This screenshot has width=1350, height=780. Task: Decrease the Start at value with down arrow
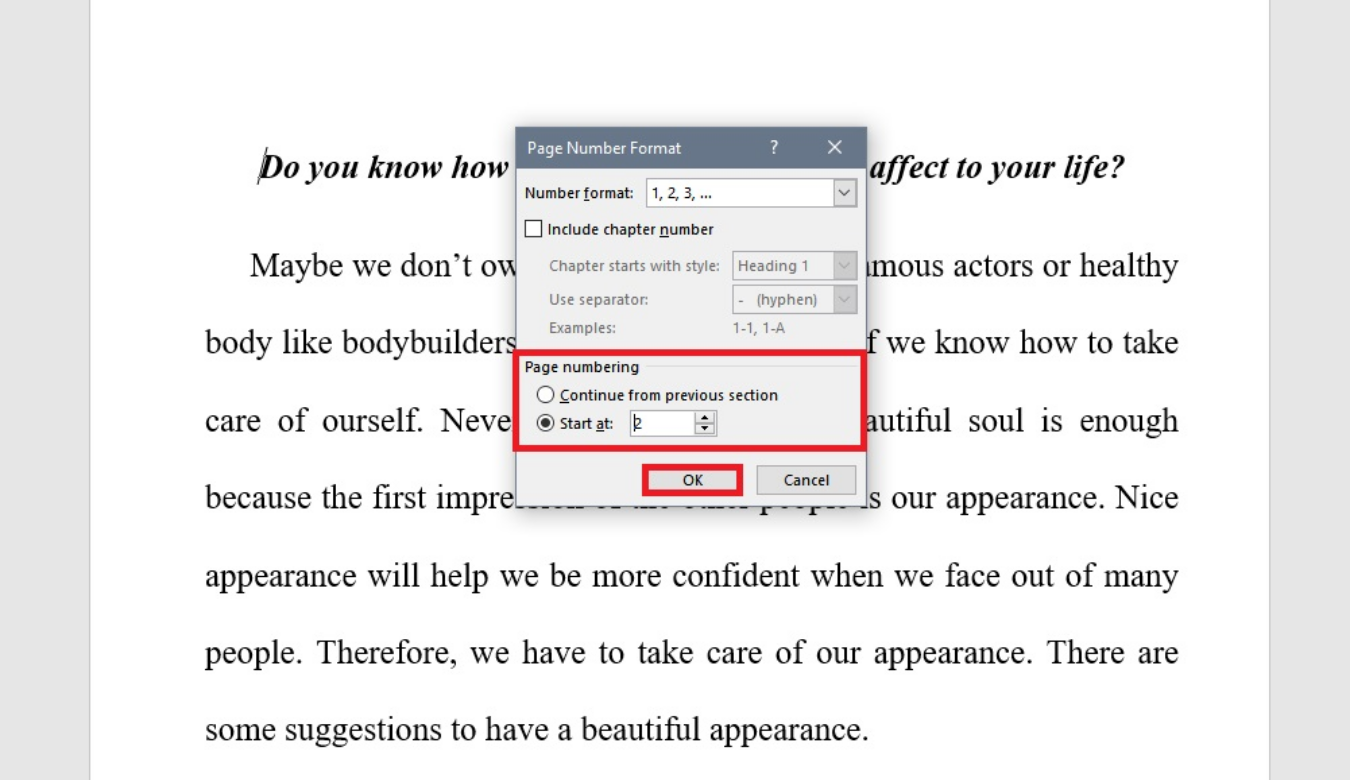[705, 429]
